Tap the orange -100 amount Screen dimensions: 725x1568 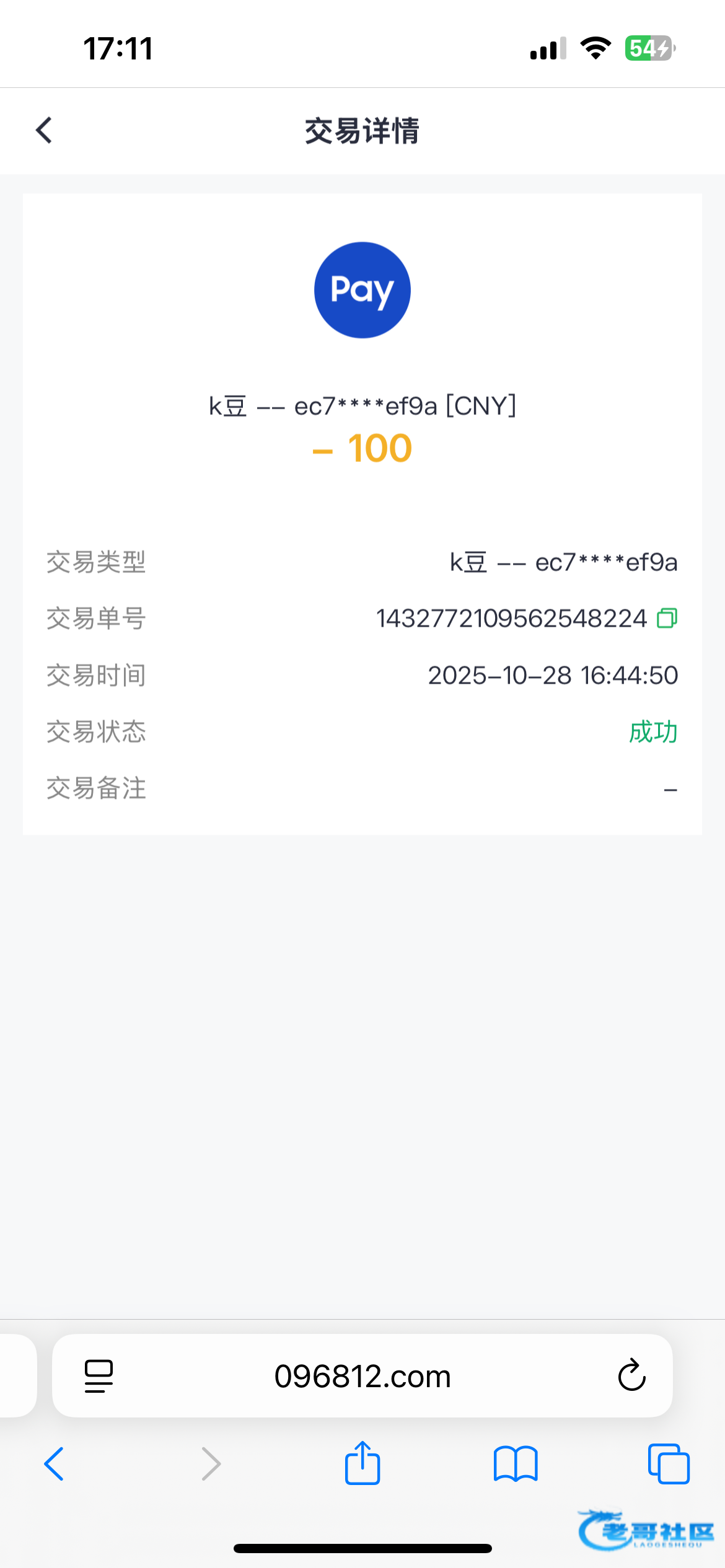click(x=362, y=448)
